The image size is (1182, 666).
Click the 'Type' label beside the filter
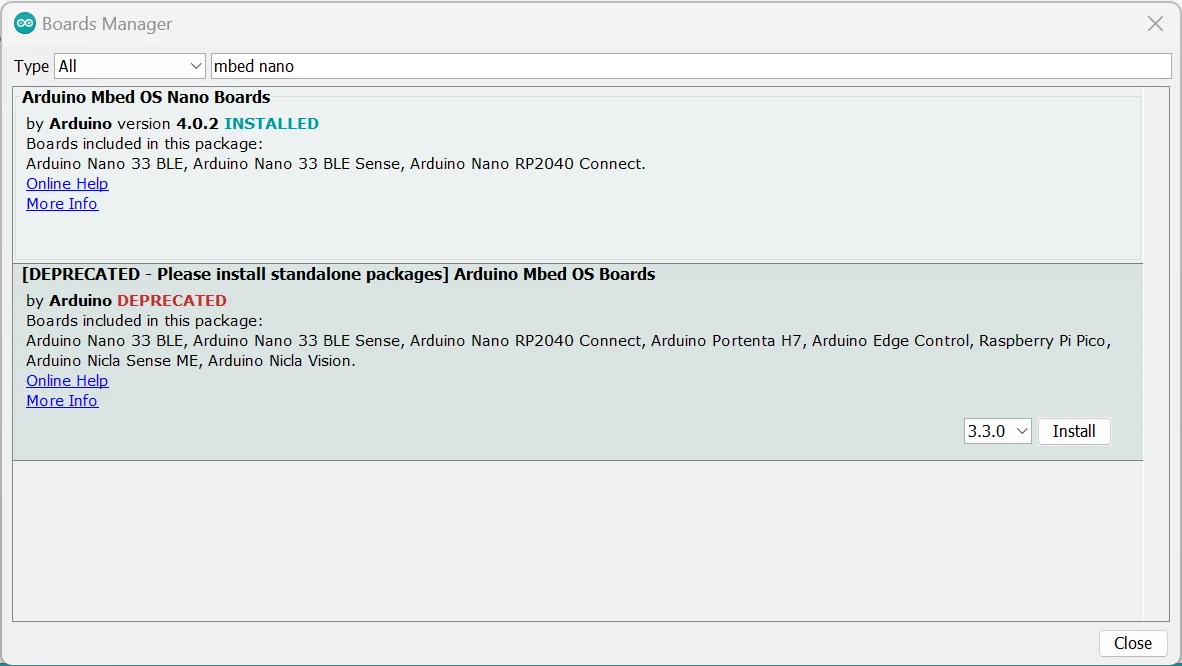point(32,66)
